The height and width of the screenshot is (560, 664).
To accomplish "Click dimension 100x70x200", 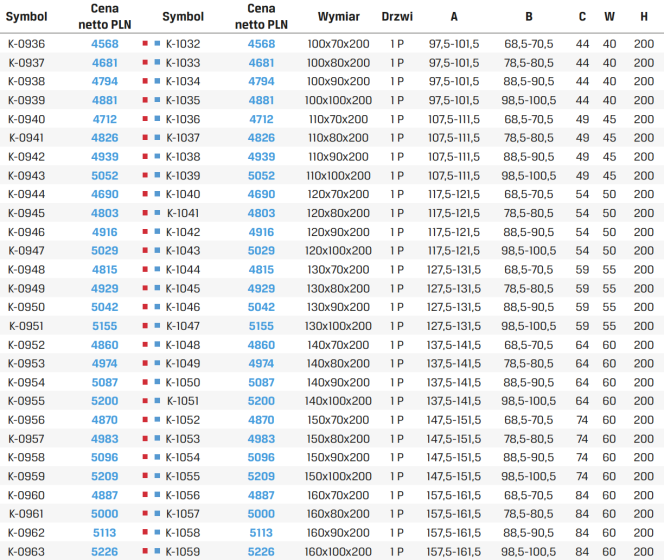I will [x=338, y=44].
